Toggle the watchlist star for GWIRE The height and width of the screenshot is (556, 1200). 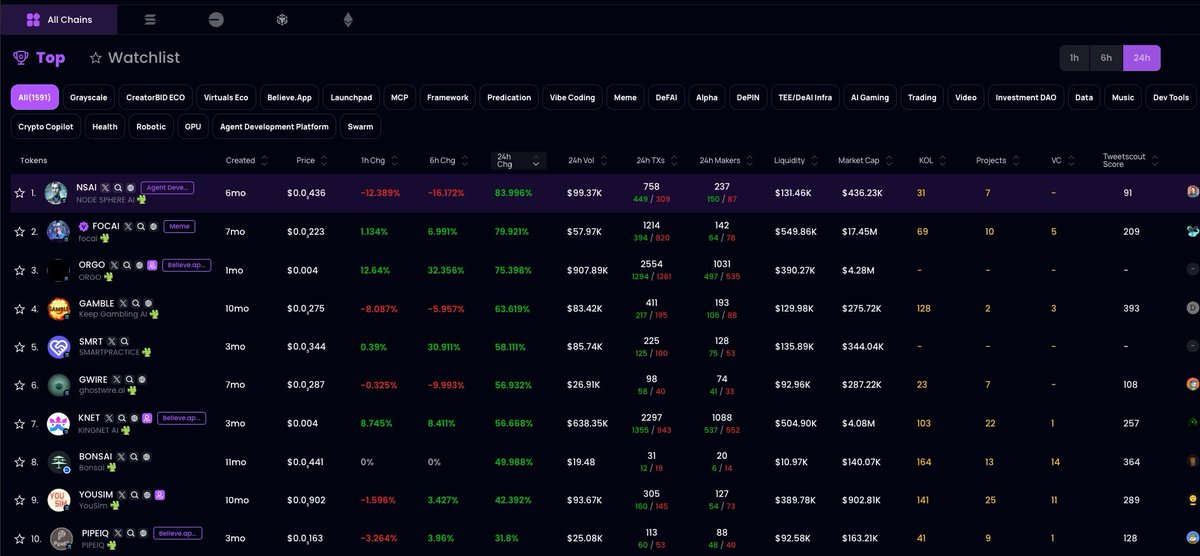coord(19,386)
